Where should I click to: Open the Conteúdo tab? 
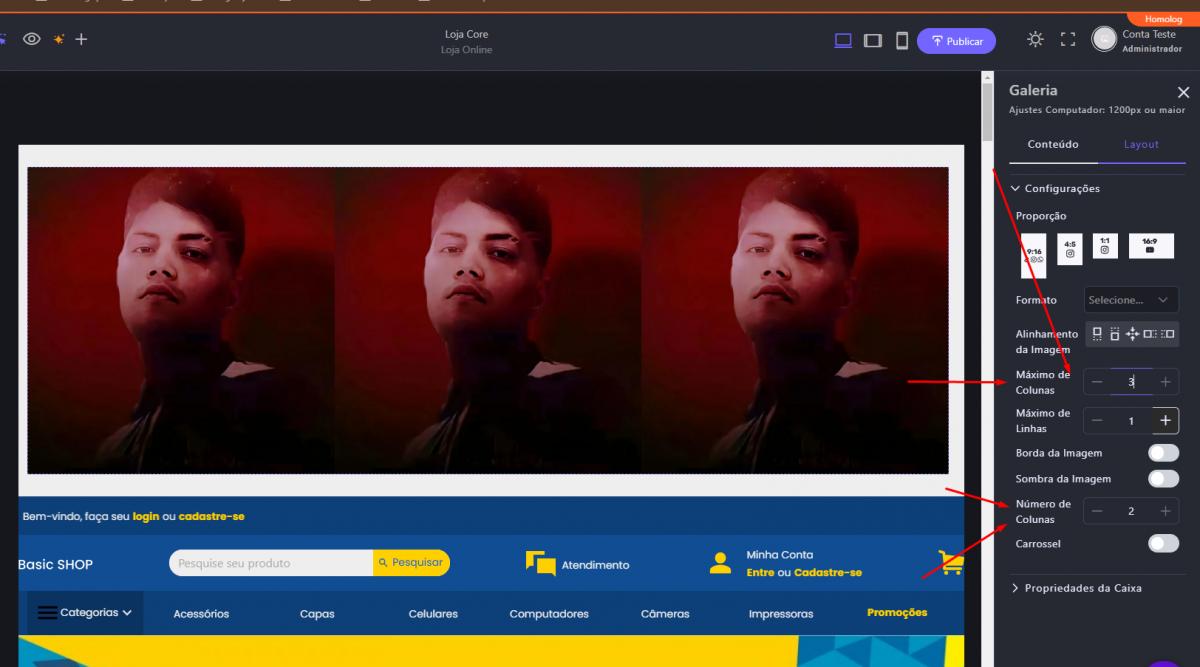point(1053,144)
